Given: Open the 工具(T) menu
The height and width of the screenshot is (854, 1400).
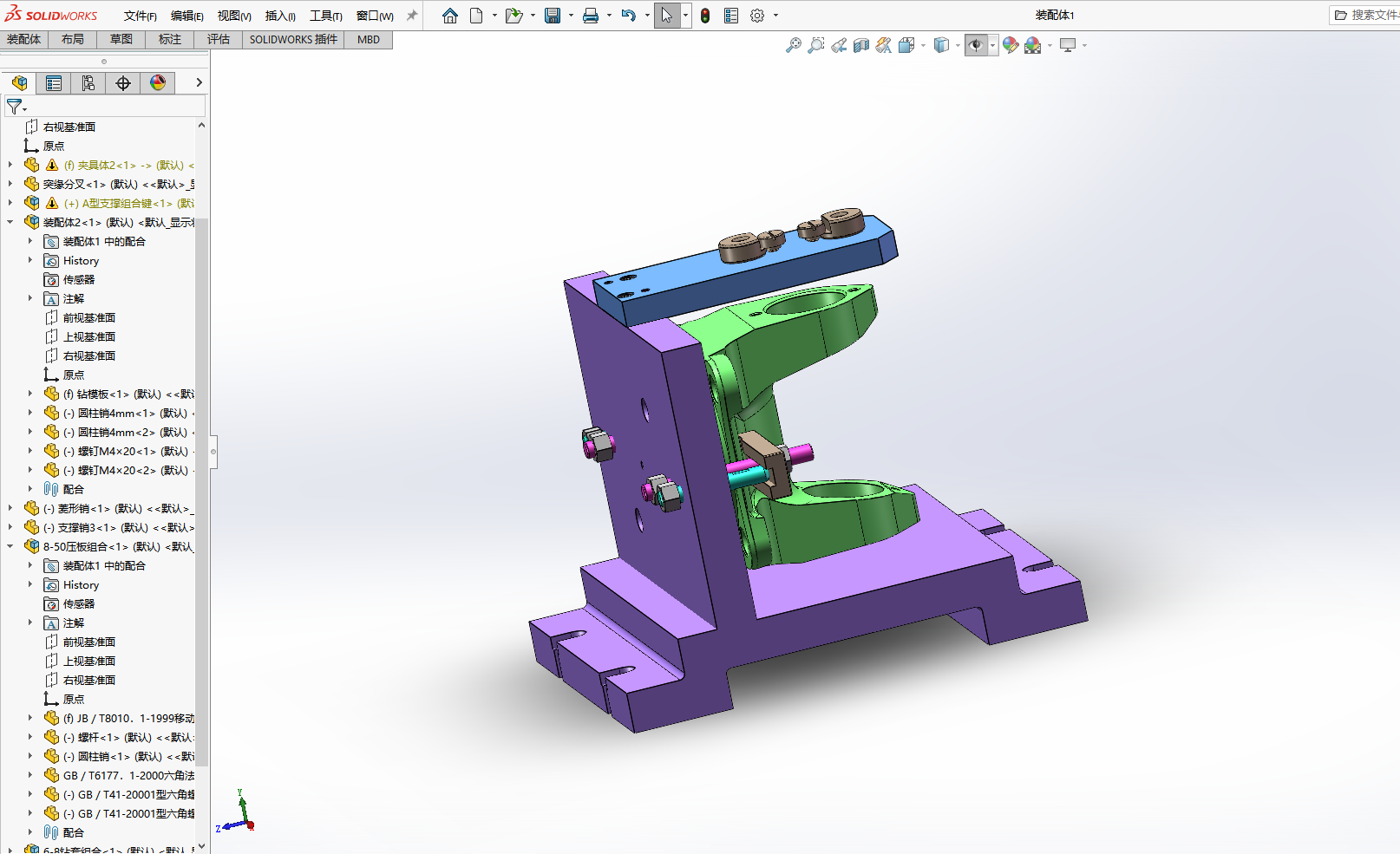Looking at the screenshot, I should (326, 16).
